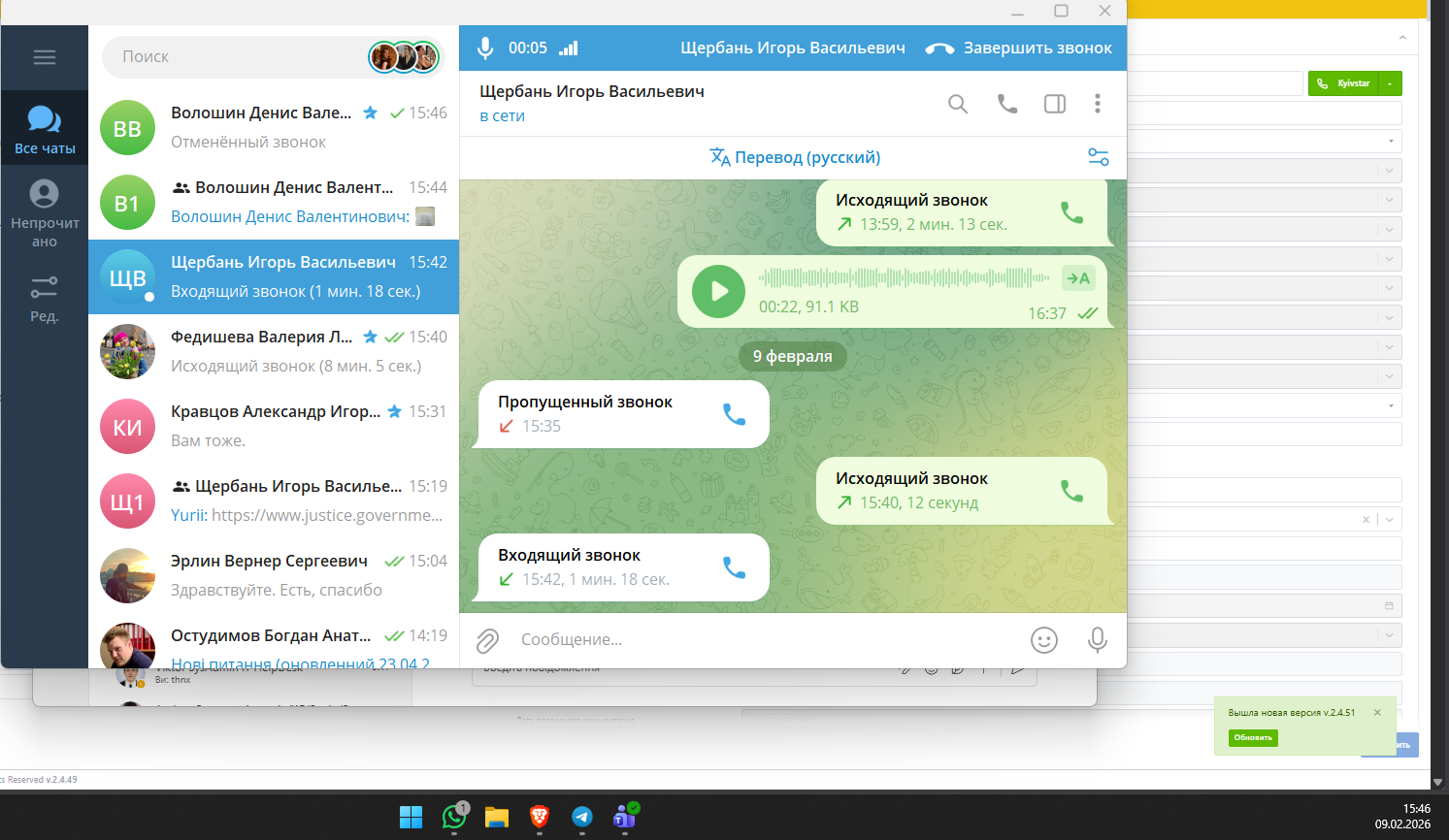Seek within the voice message waveform

(904, 278)
